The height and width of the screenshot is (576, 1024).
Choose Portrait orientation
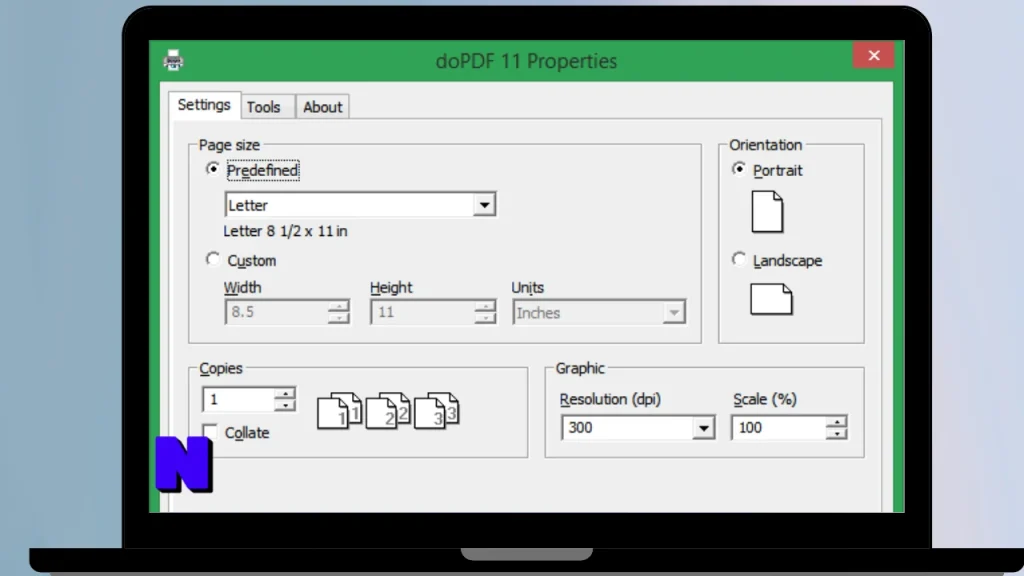pyautogui.click(x=739, y=169)
